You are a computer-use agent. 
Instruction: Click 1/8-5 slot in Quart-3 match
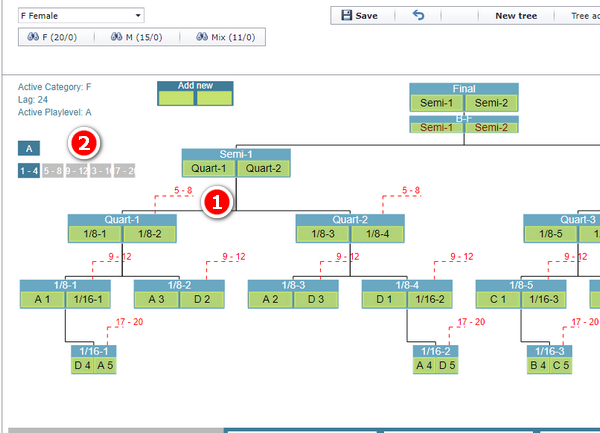(551, 234)
